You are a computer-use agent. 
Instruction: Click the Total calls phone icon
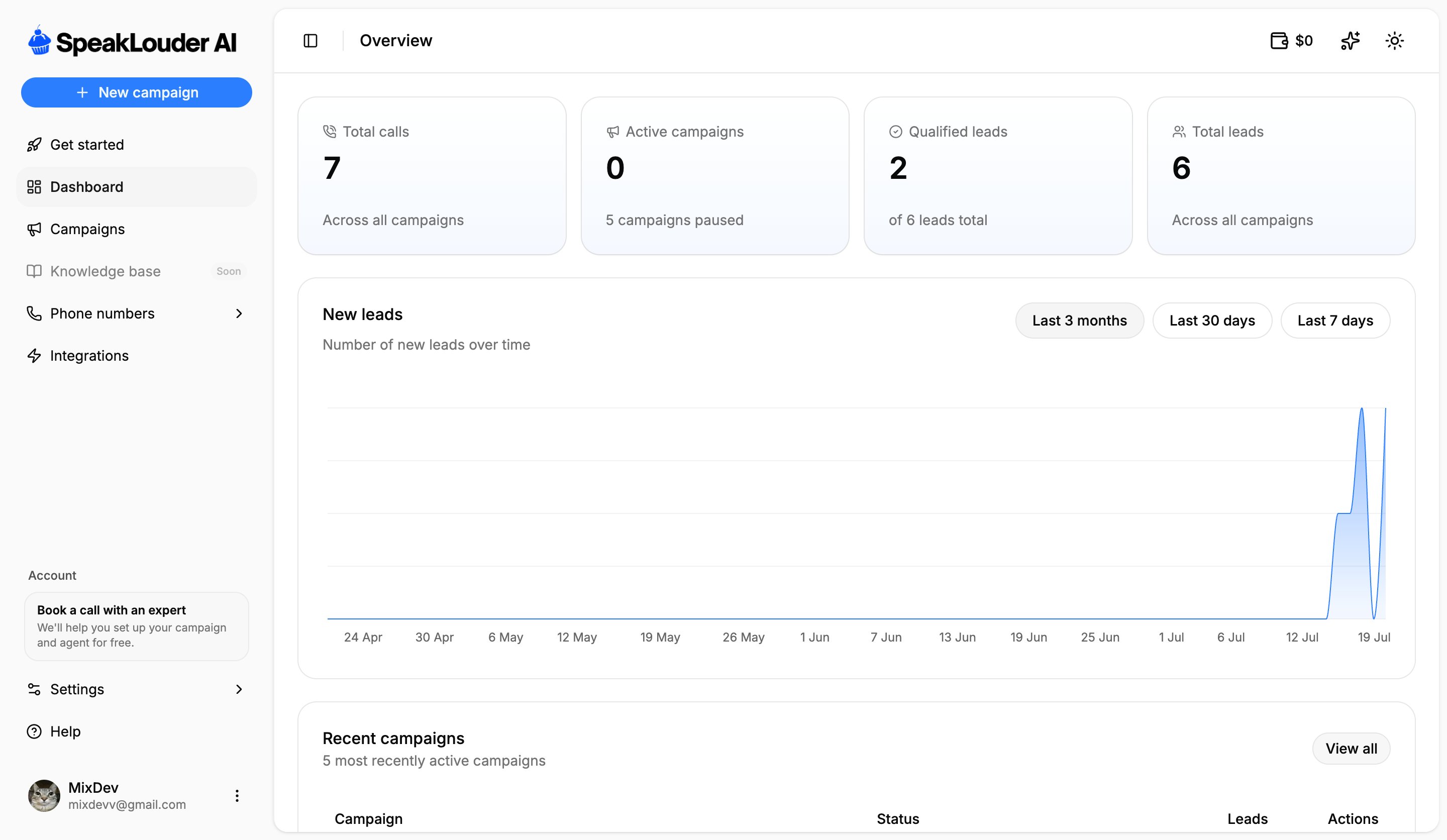pyautogui.click(x=330, y=132)
